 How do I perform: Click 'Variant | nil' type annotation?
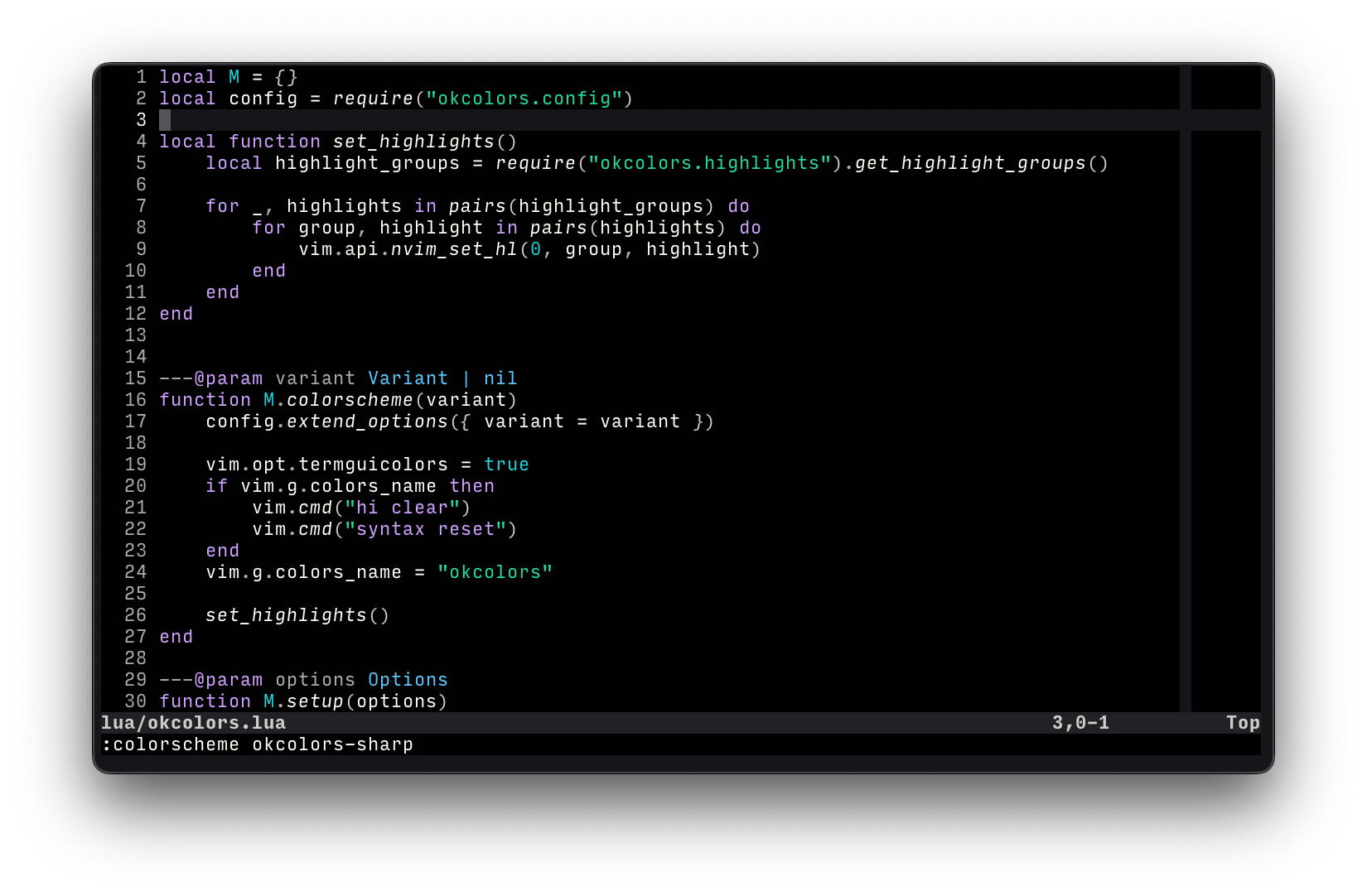click(x=442, y=378)
